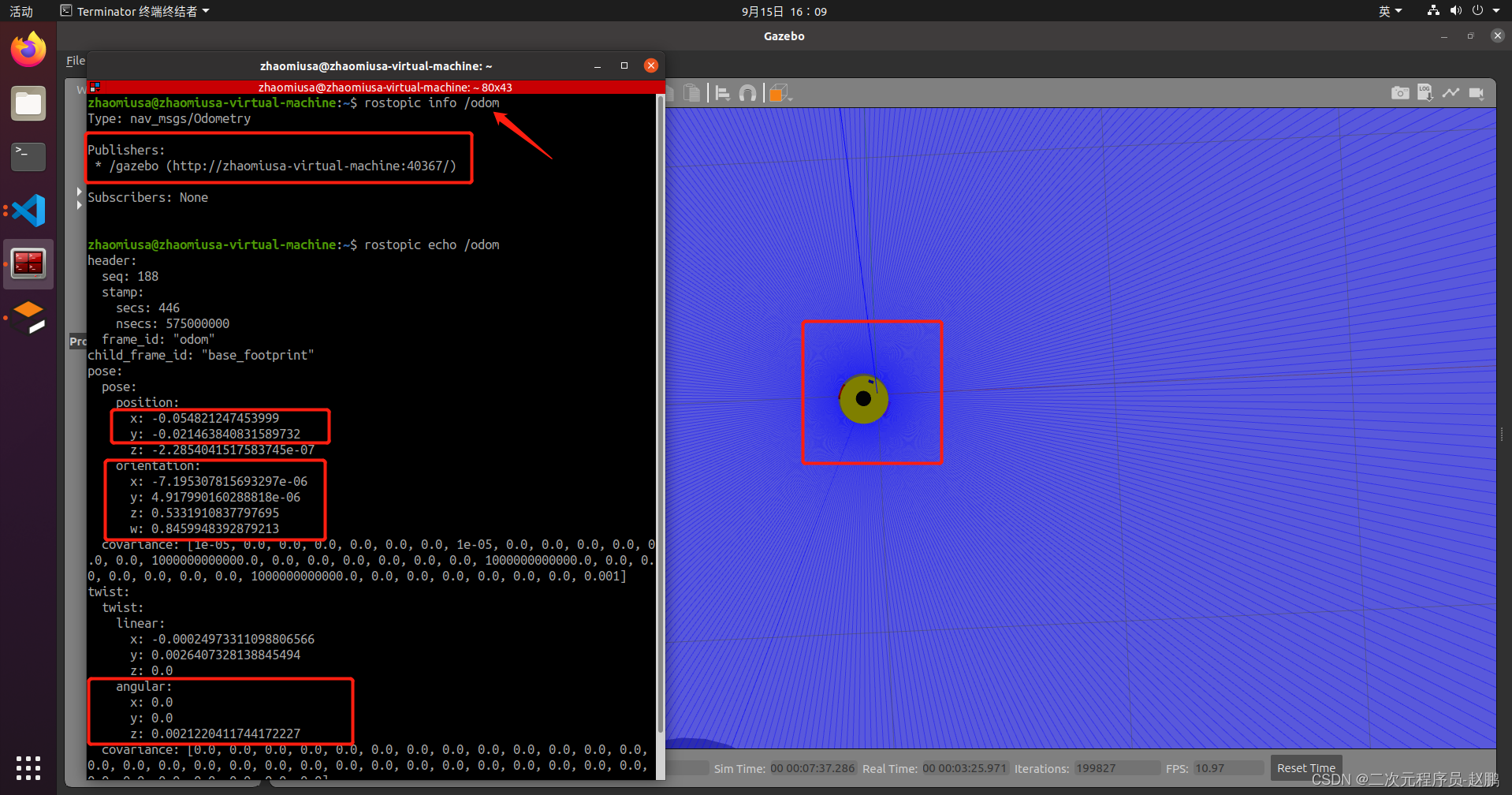
Task: Click 'rostopic echo /odom' command text
Action: pos(431,244)
